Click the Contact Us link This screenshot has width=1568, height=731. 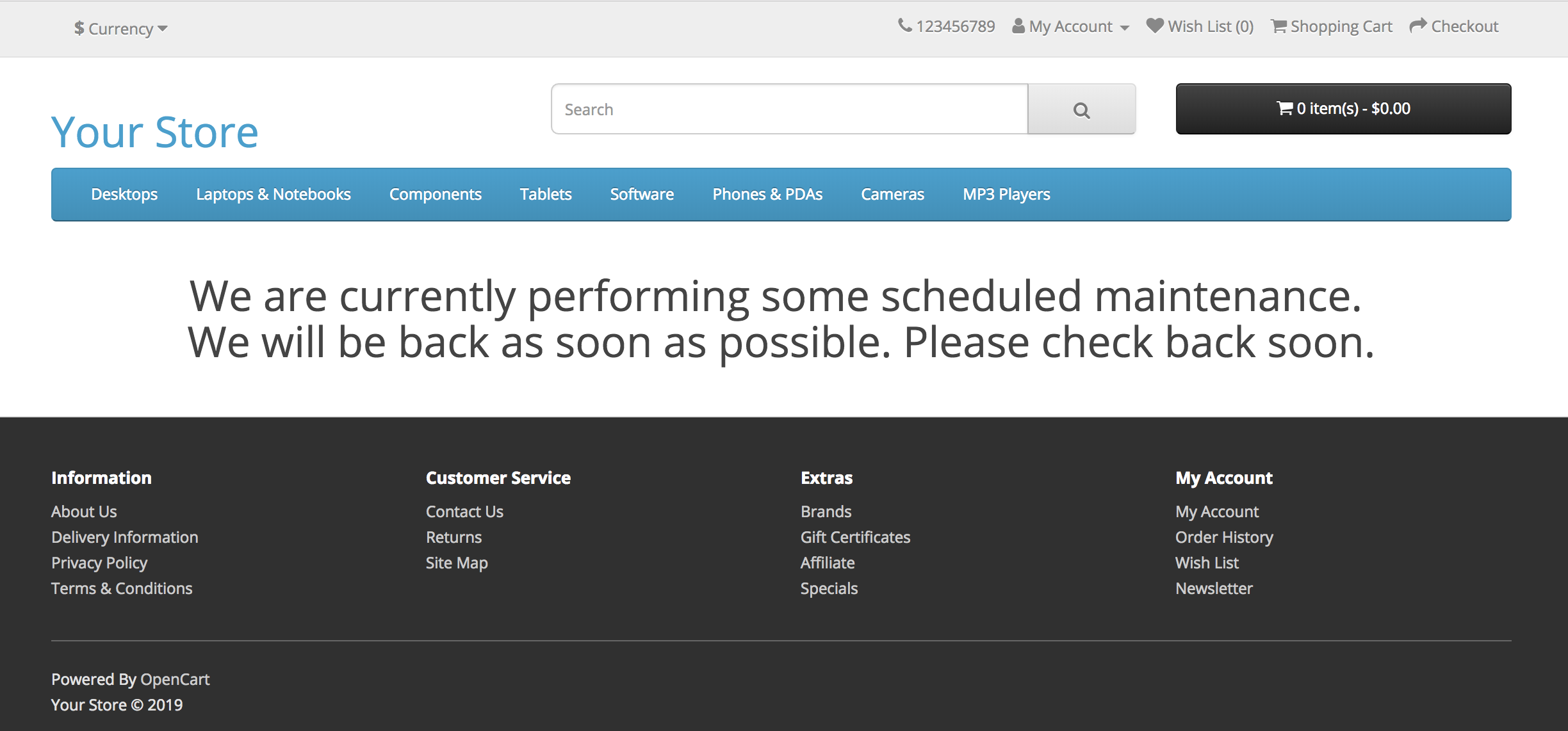click(x=464, y=511)
